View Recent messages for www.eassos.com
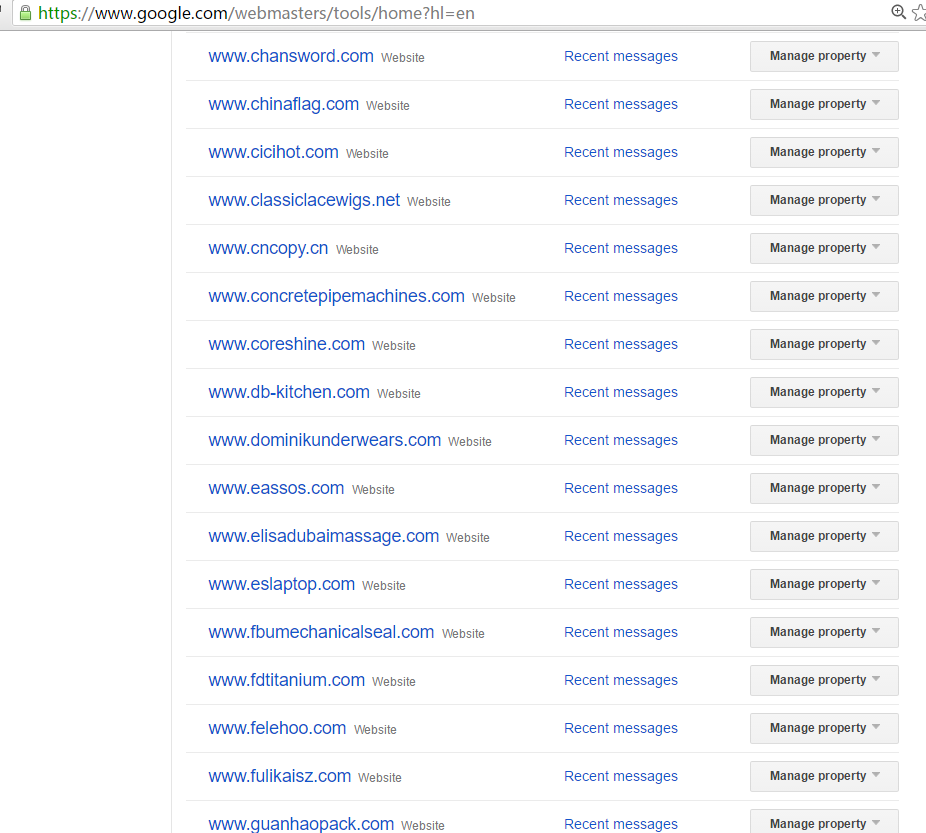926x833 pixels. 621,488
